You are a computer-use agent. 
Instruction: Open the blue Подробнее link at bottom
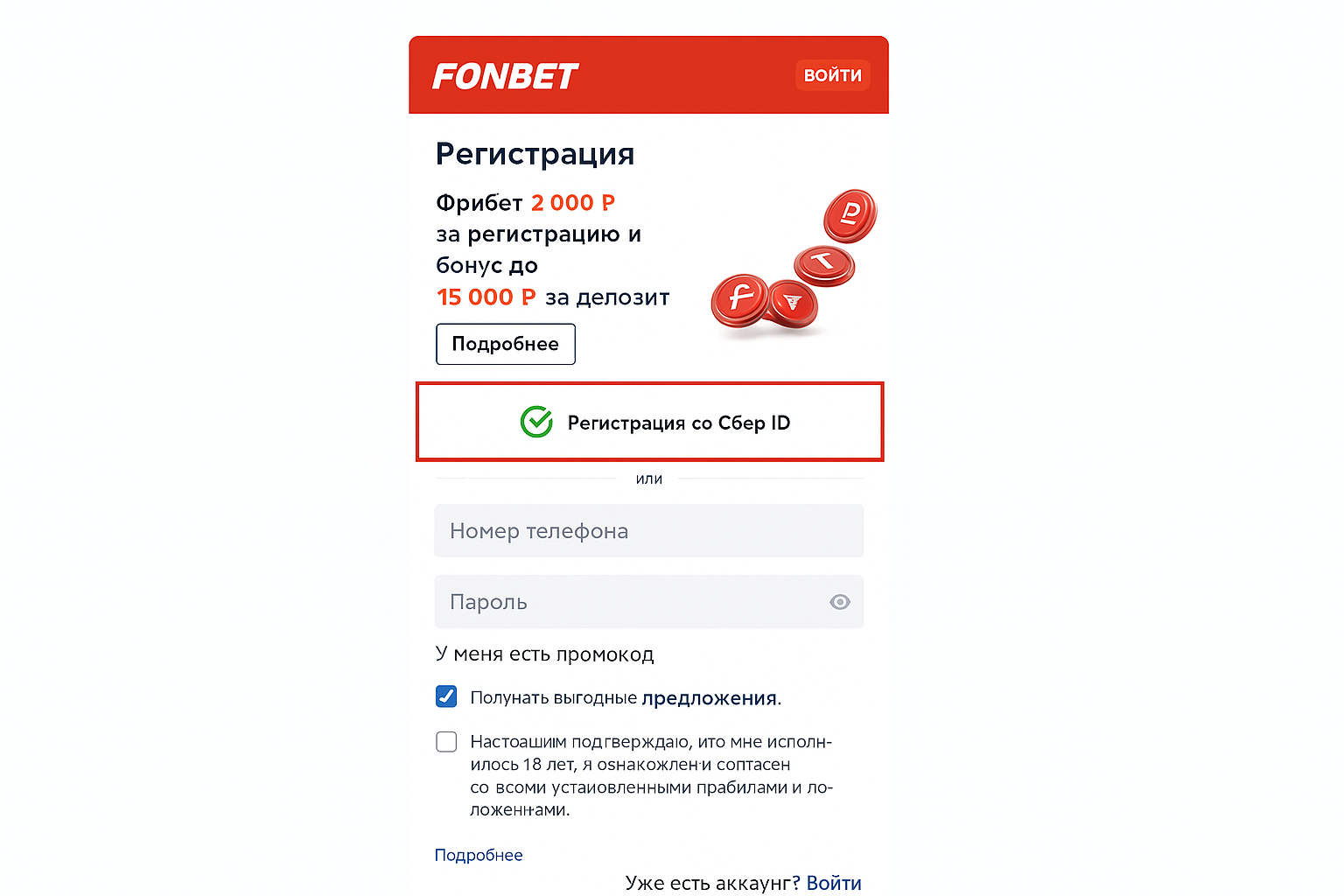479,855
